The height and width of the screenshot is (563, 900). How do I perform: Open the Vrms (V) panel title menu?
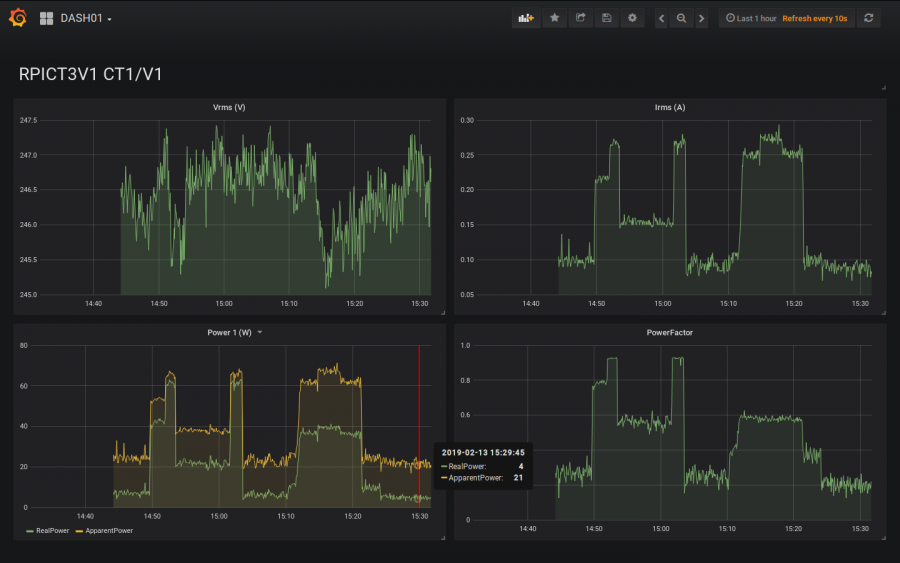tap(229, 107)
